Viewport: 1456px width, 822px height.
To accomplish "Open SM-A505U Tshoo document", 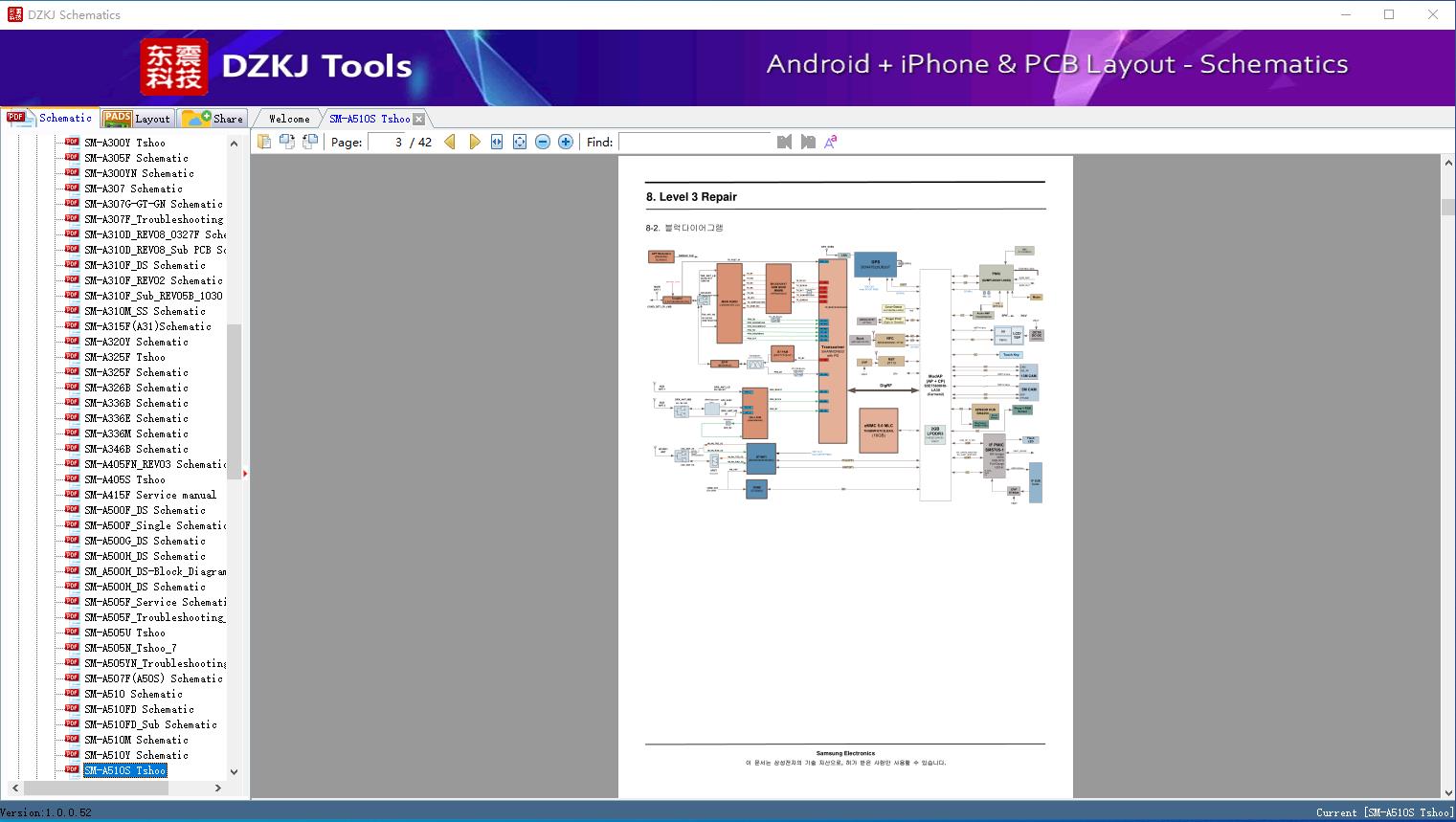I will click(x=124, y=633).
